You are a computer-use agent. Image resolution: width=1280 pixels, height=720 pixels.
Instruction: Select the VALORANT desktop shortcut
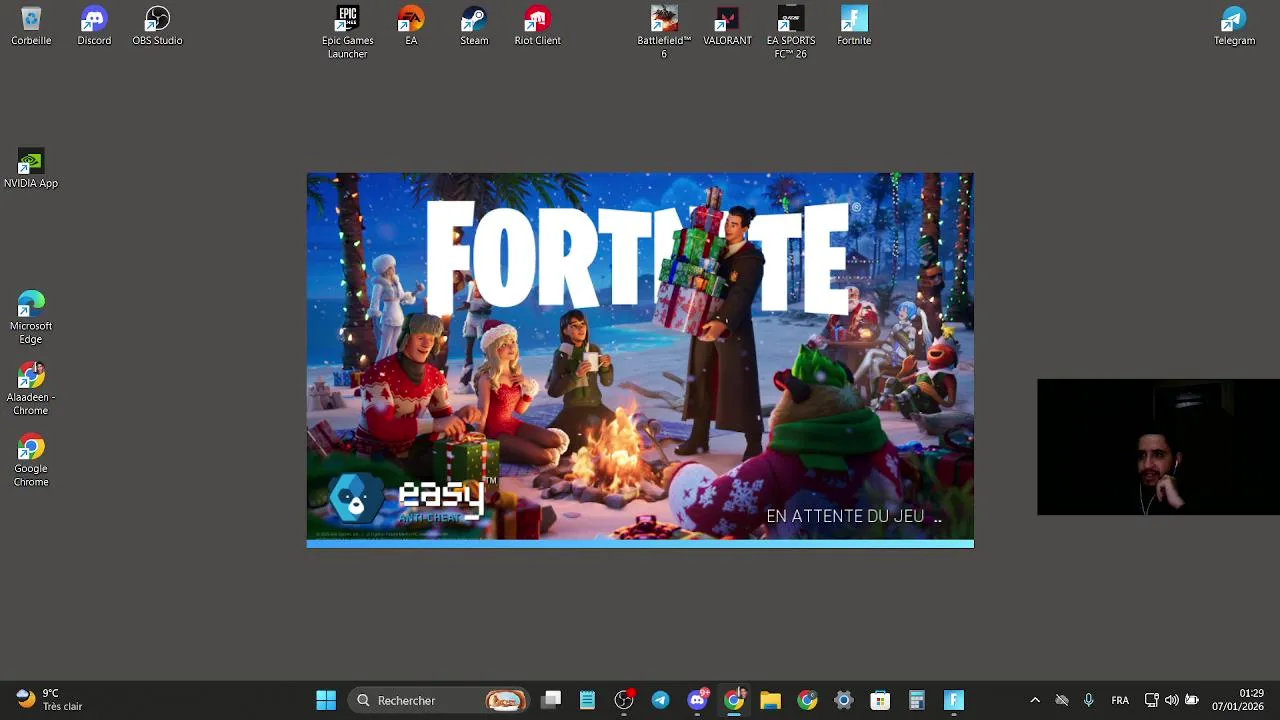pos(727,26)
